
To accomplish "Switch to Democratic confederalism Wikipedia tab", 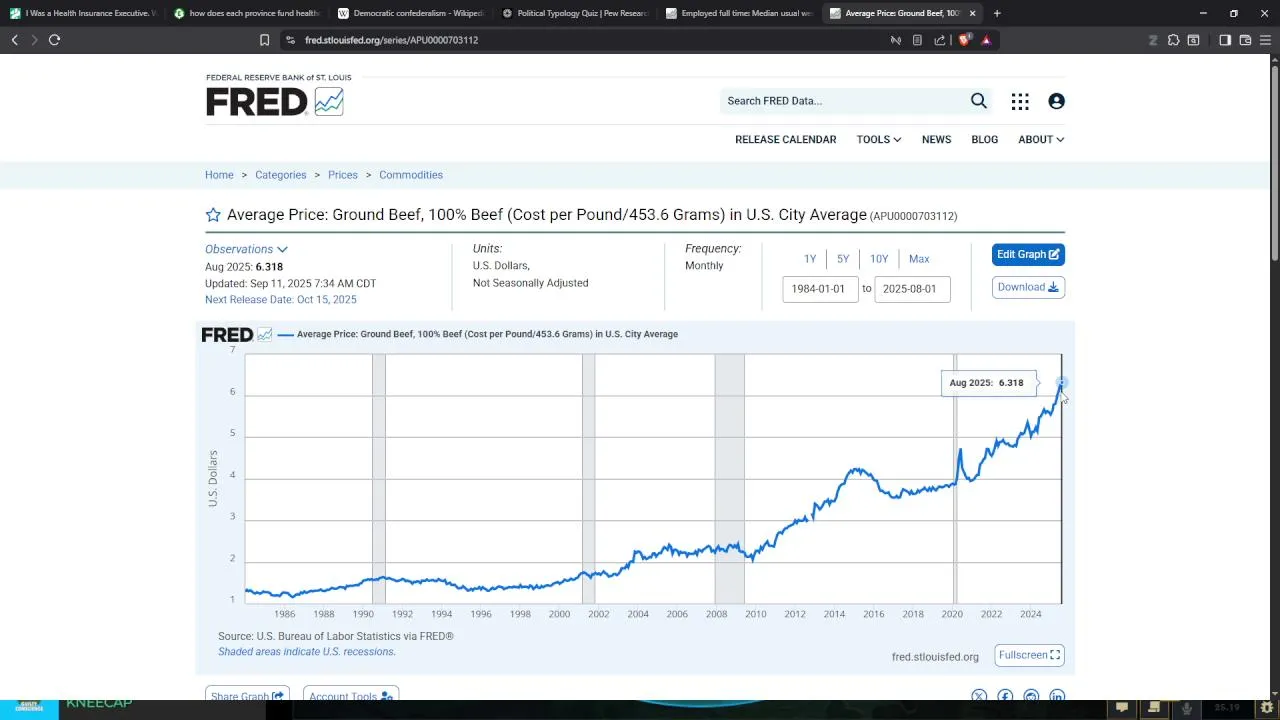I will (x=410, y=13).
